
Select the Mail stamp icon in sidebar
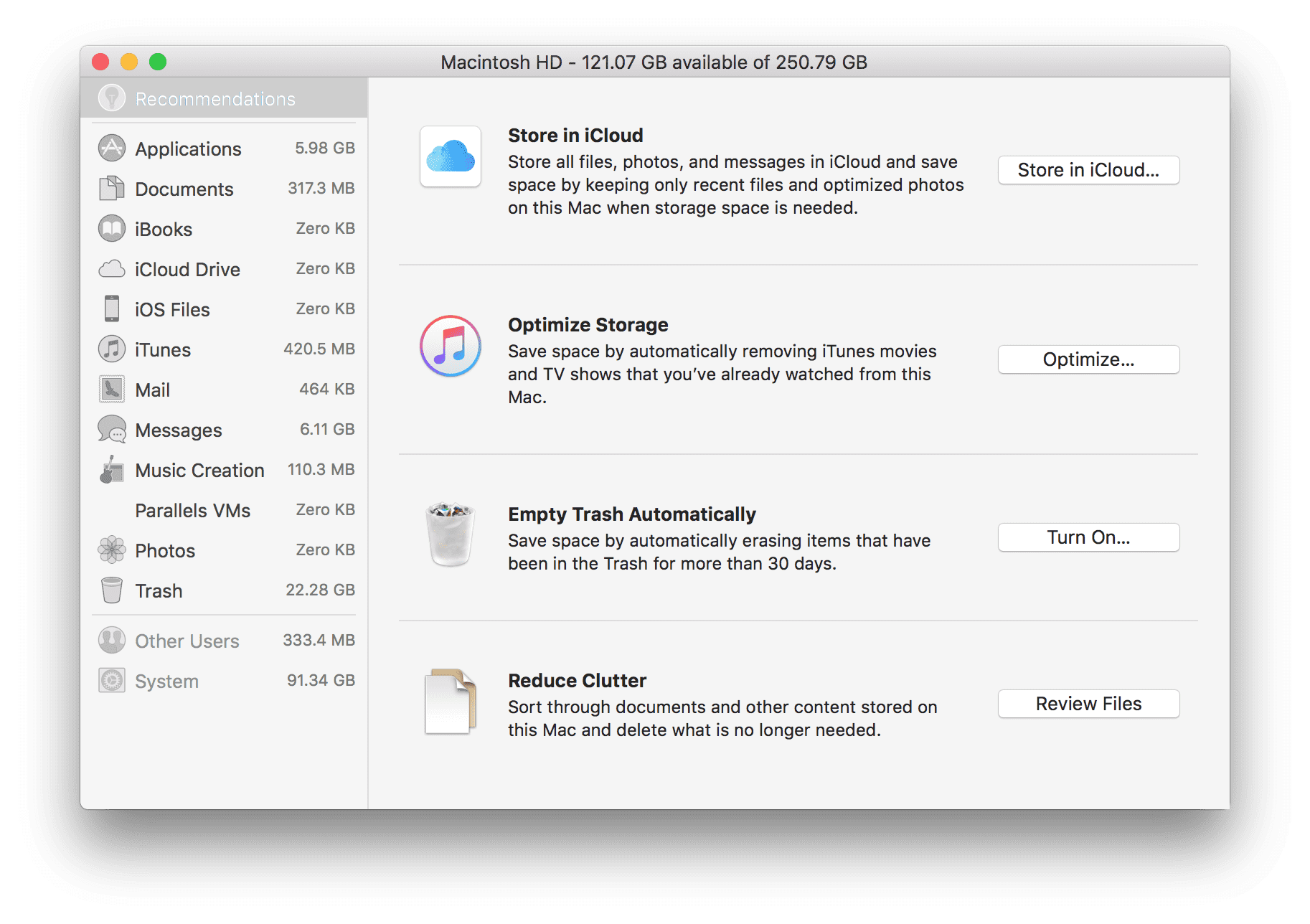click(111, 390)
